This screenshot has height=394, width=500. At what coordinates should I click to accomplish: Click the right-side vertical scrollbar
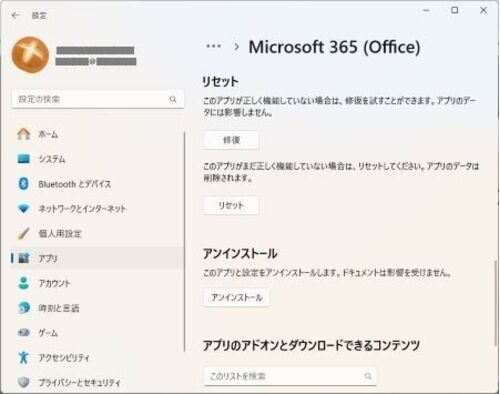[x=495, y=303]
